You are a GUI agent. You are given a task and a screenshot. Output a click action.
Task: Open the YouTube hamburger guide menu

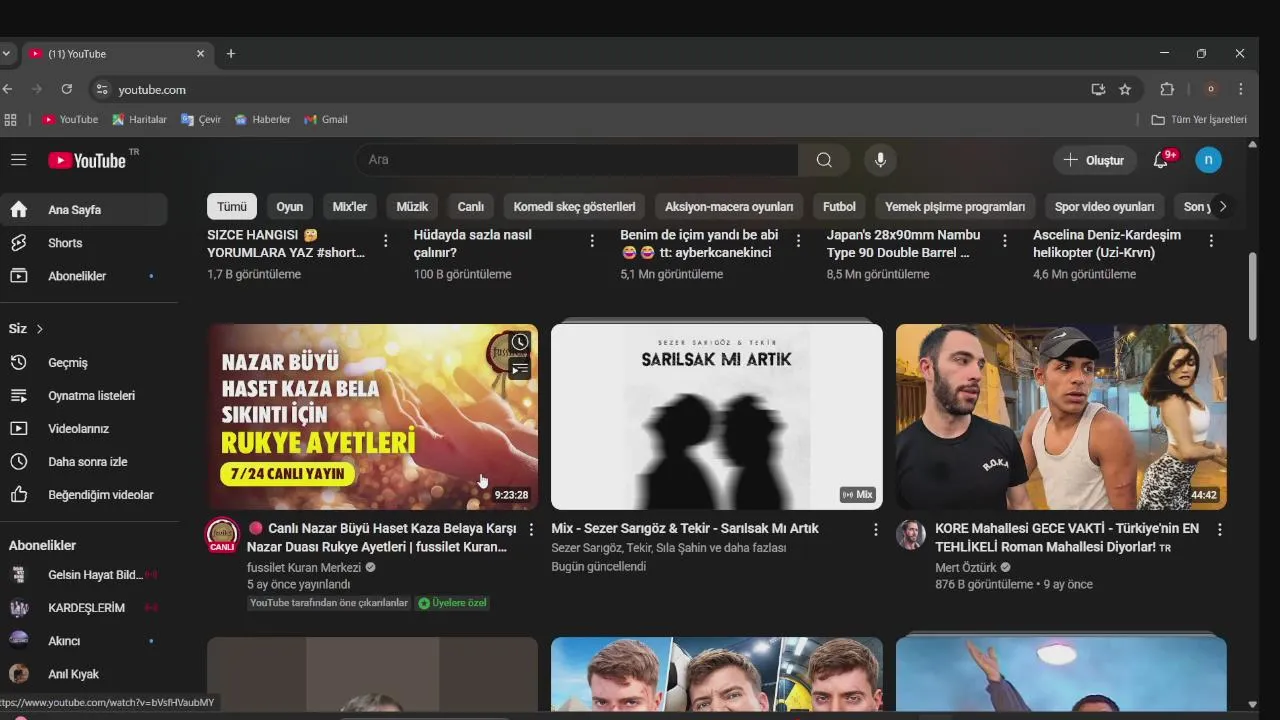click(x=18, y=160)
